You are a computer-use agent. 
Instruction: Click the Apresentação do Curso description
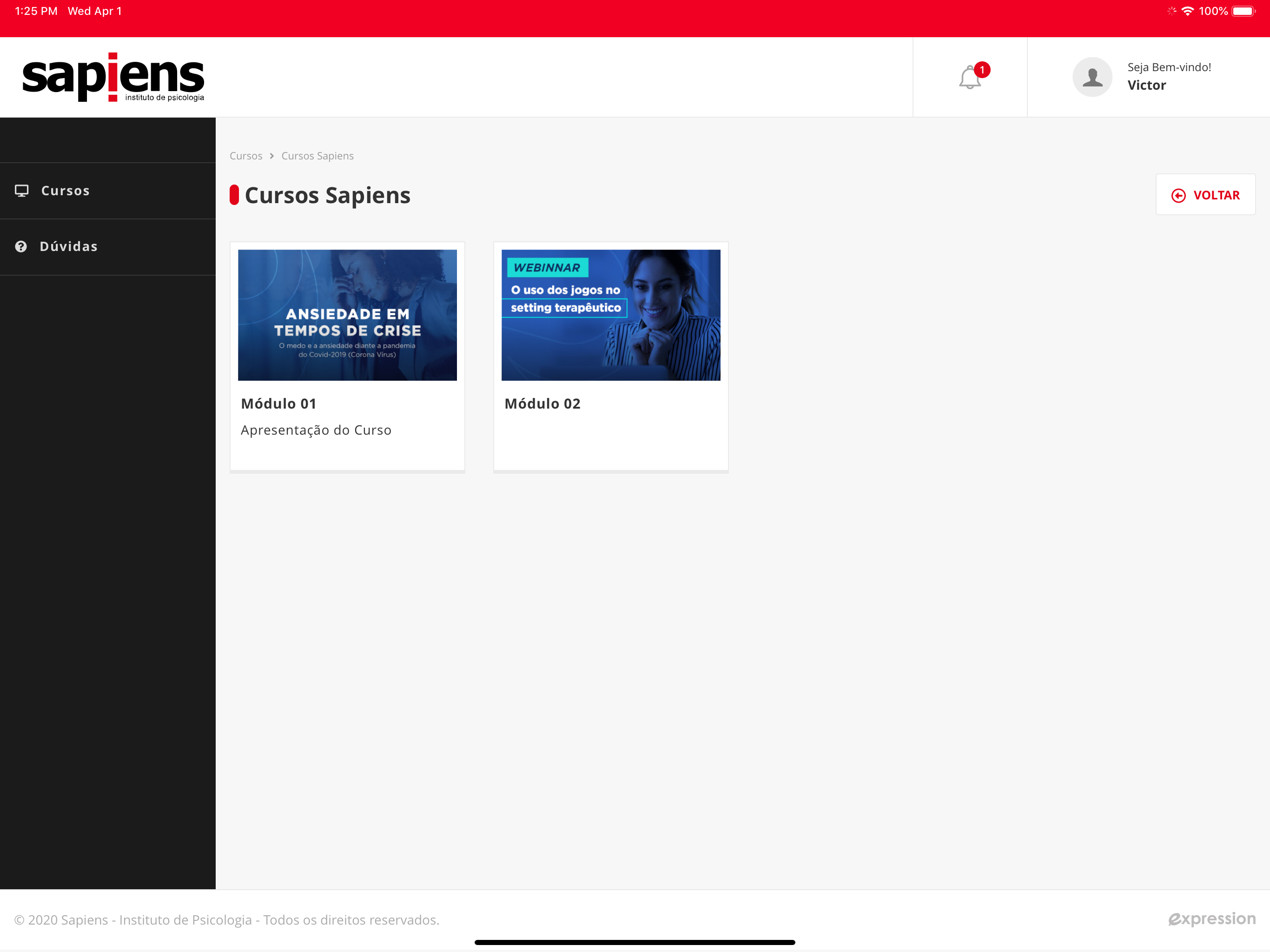tap(316, 430)
